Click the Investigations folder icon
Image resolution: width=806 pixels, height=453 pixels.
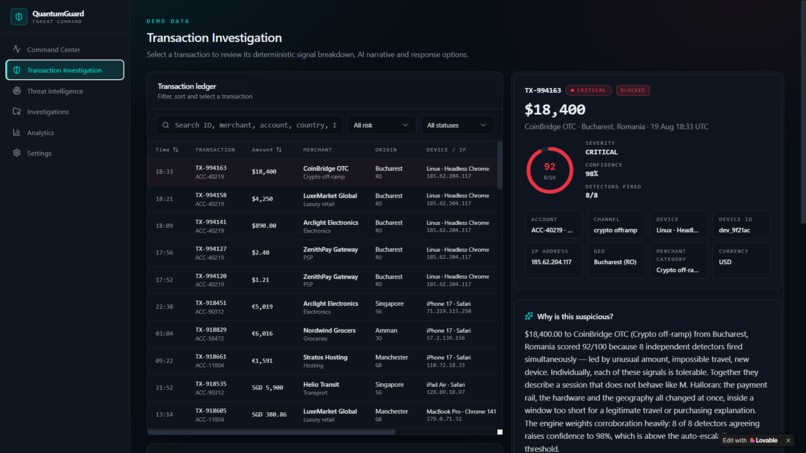click(x=16, y=112)
